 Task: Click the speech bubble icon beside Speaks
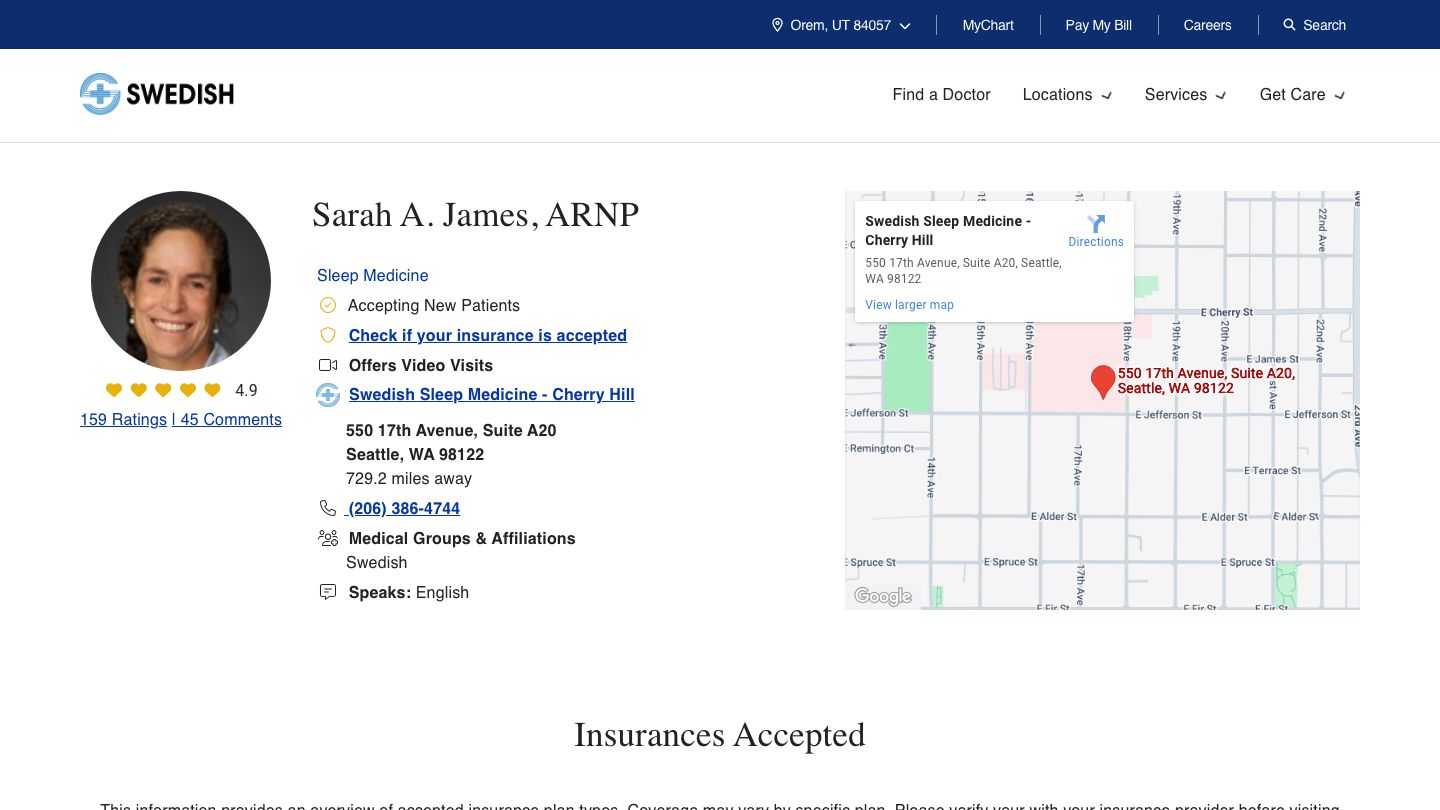[x=328, y=591]
